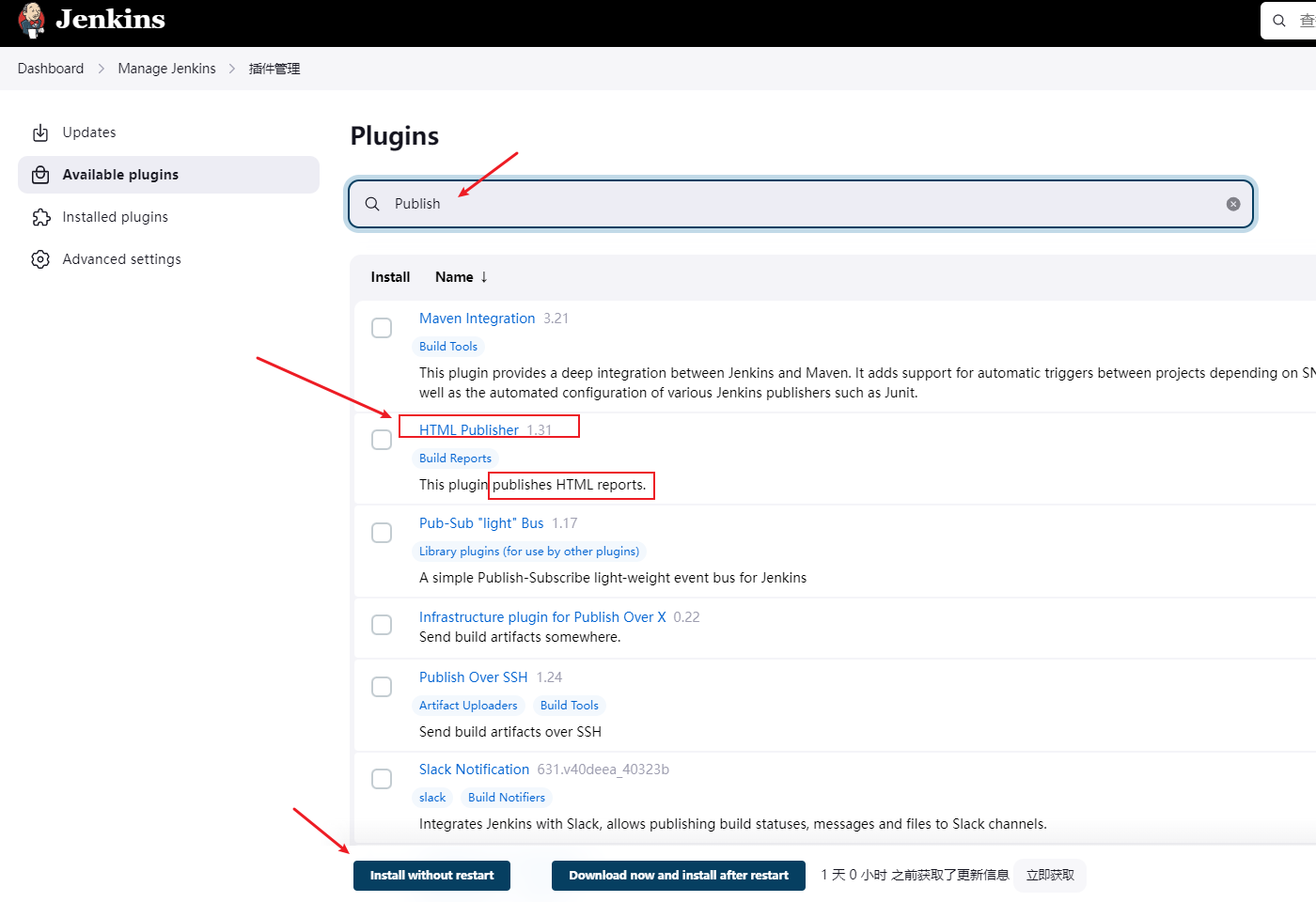The height and width of the screenshot is (902, 1316).
Task: Open the Dashboard breadcrumb
Action: pos(51,69)
